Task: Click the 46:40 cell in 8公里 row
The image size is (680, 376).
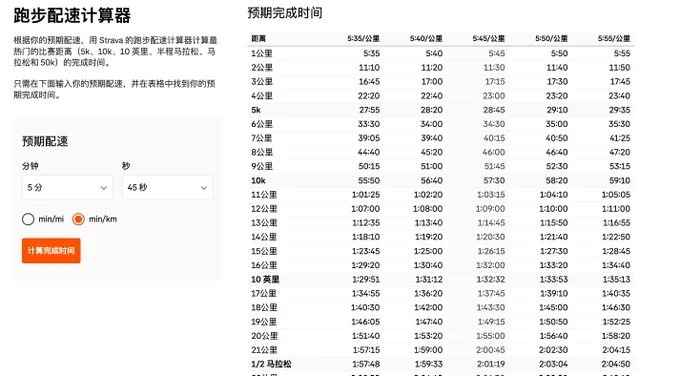Action: (557, 152)
